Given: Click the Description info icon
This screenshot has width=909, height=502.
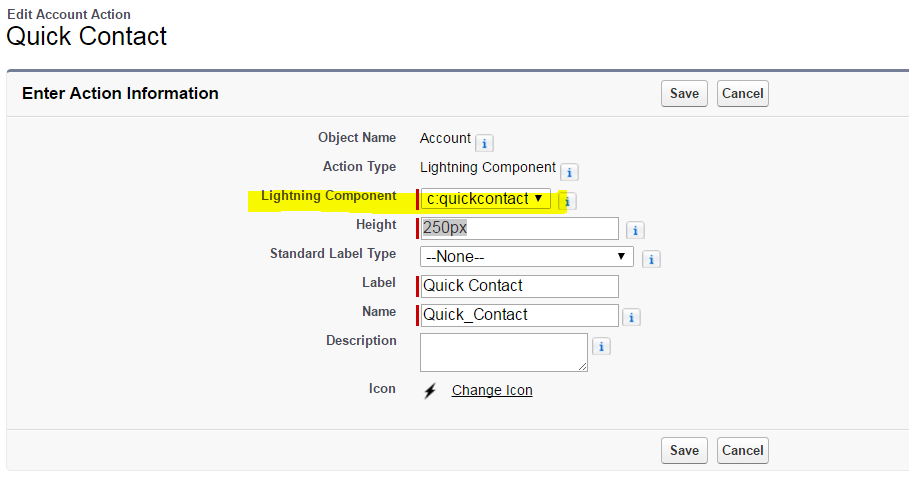Looking at the screenshot, I should [x=601, y=347].
